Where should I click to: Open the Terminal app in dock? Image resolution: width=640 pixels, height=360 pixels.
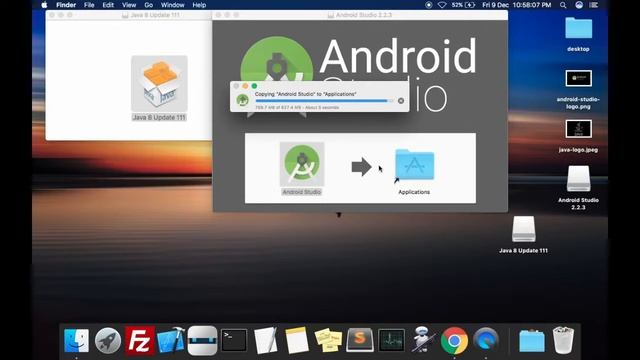tap(234, 340)
